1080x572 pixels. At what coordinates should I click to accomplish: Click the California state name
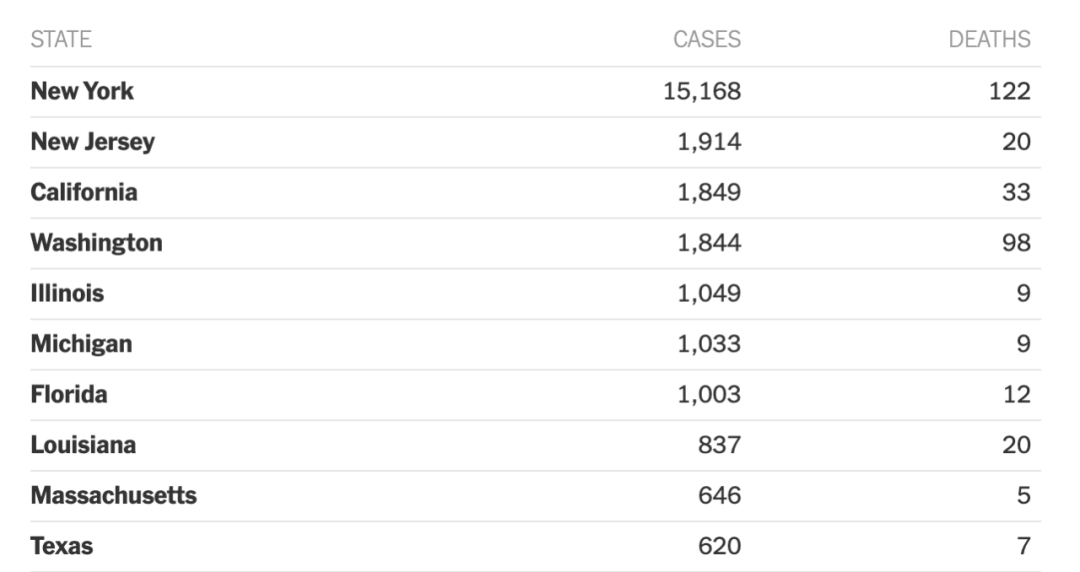[x=84, y=192]
